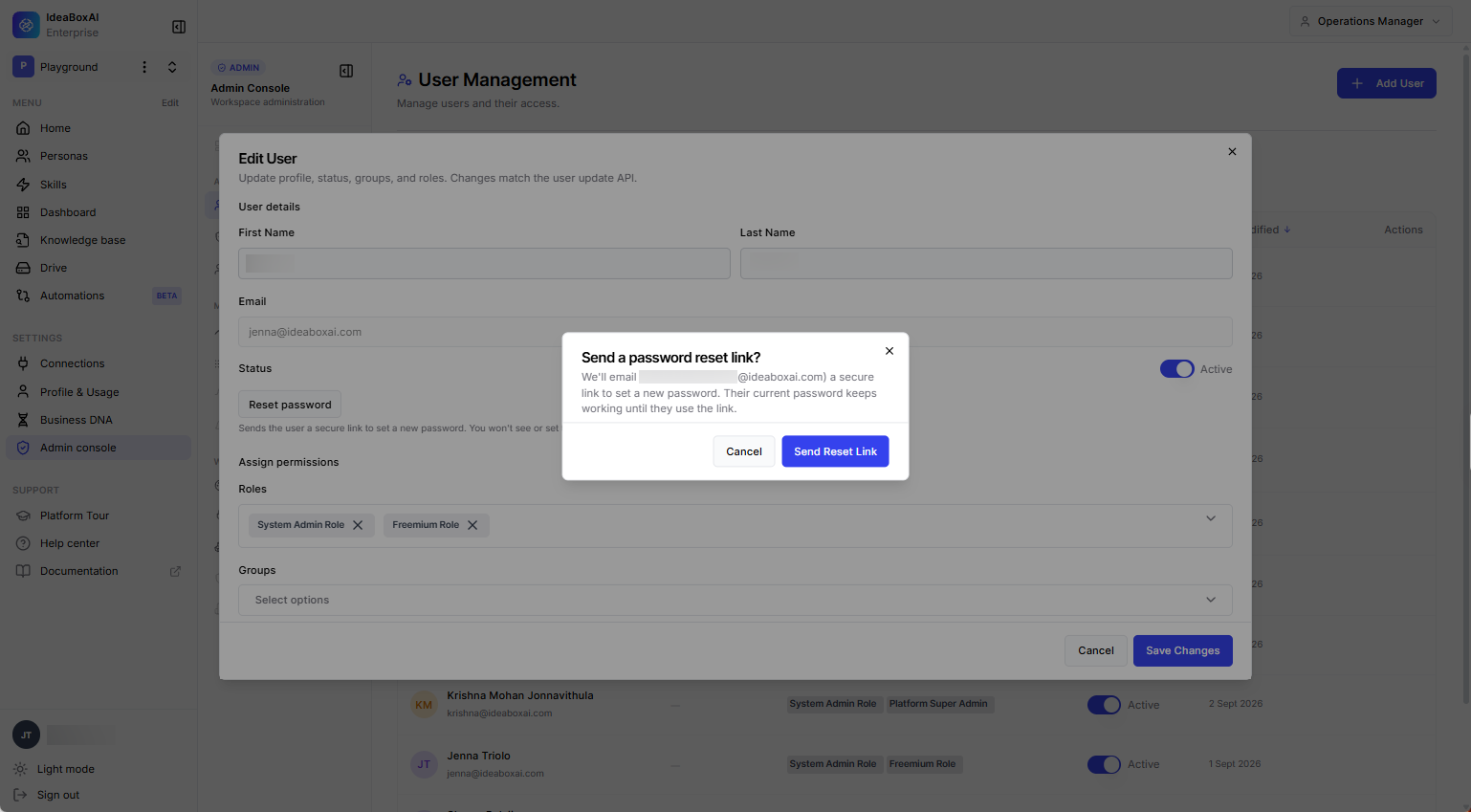Remove Freemium Role tag
The image size is (1471, 812).
click(x=472, y=525)
